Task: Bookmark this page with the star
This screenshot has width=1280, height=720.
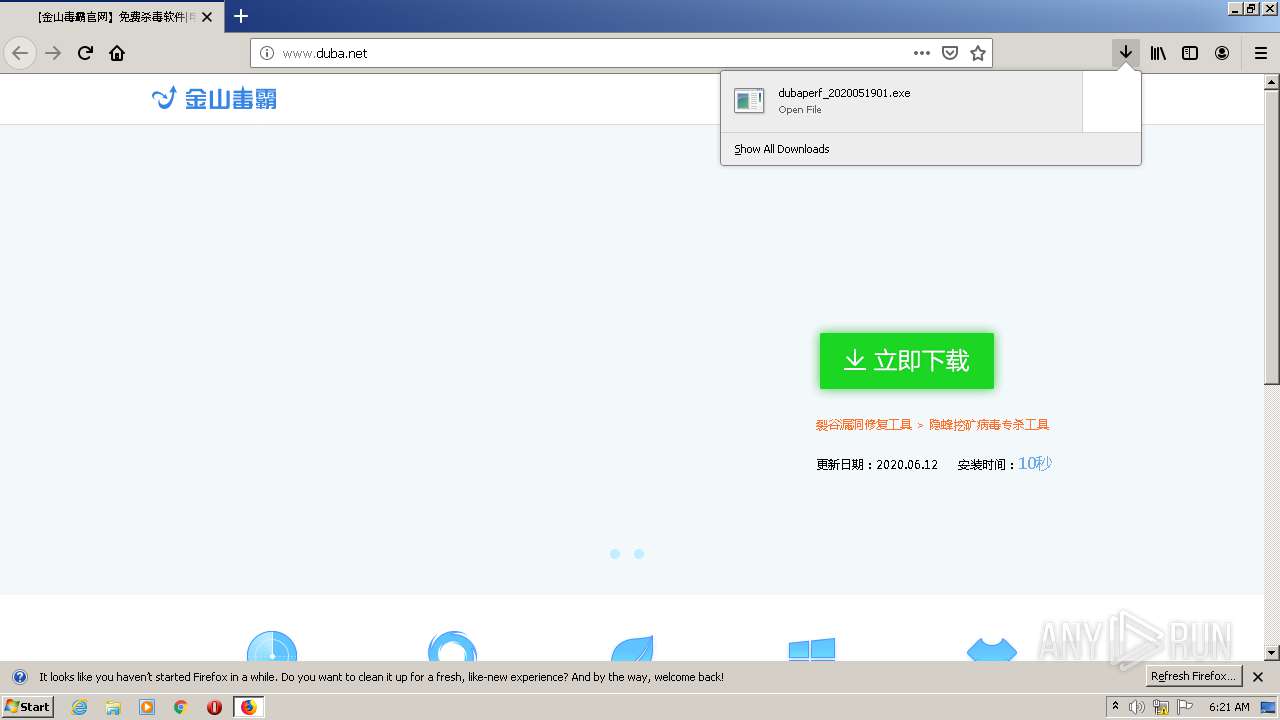Action: (978, 53)
